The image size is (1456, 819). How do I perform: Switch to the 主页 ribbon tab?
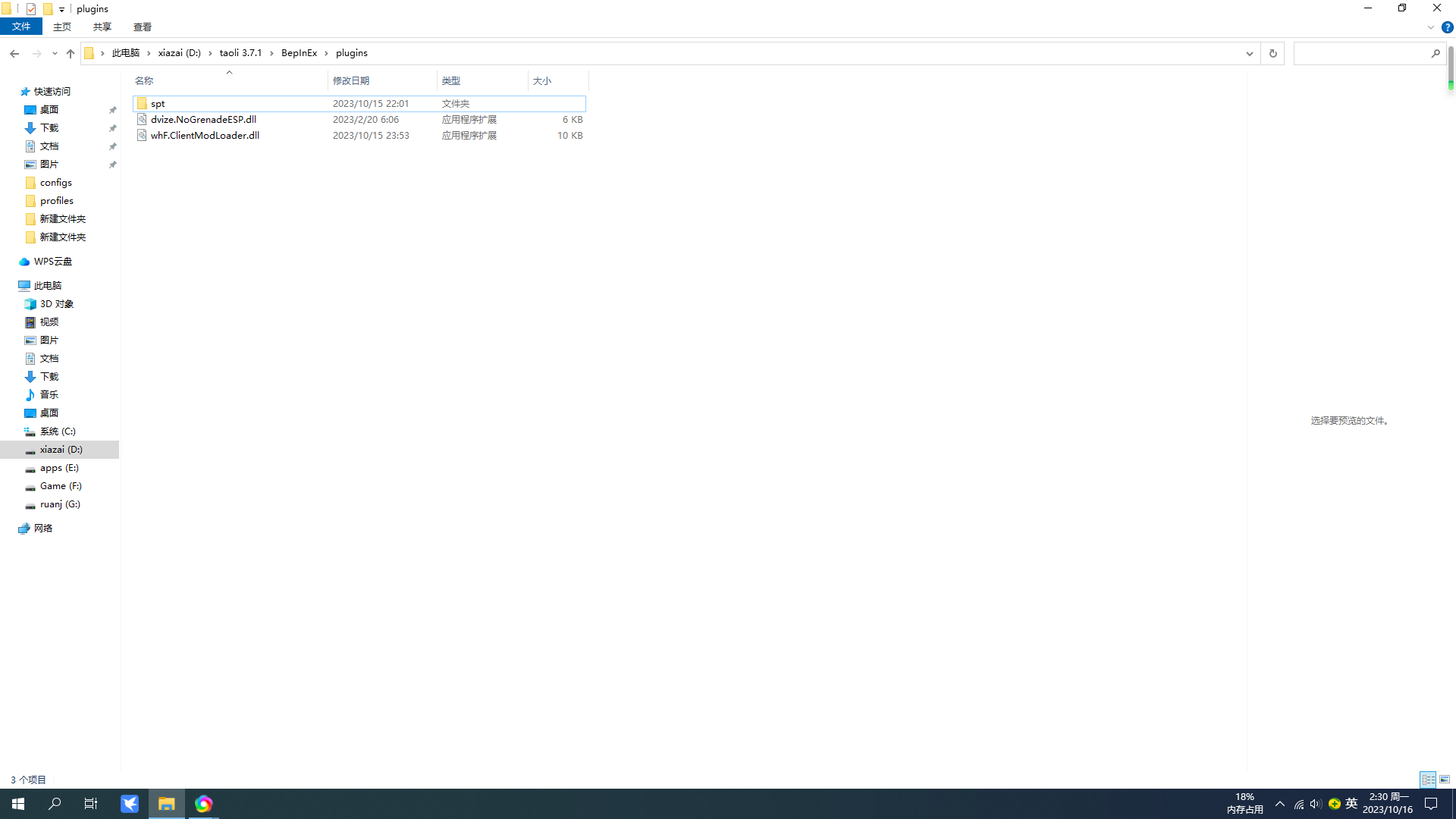point(62,27)
